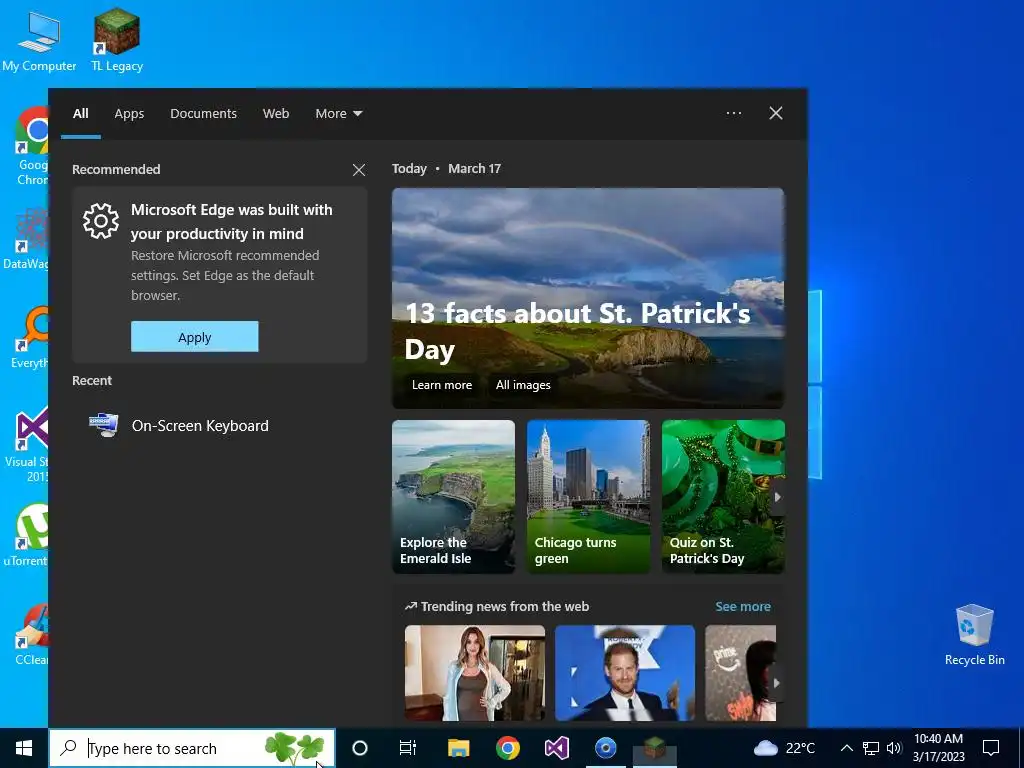The image size is (1024, 768).
Task: Click shamrock icon in search box
Action: pos(295,748)
